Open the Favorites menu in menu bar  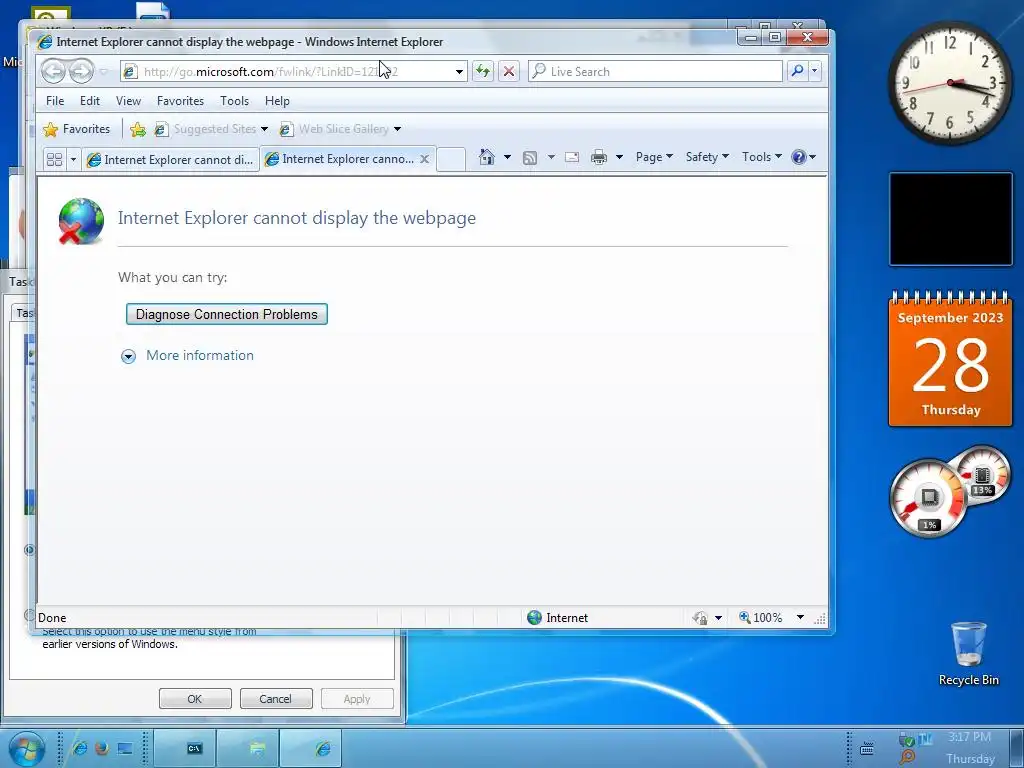tap(180, 101)
